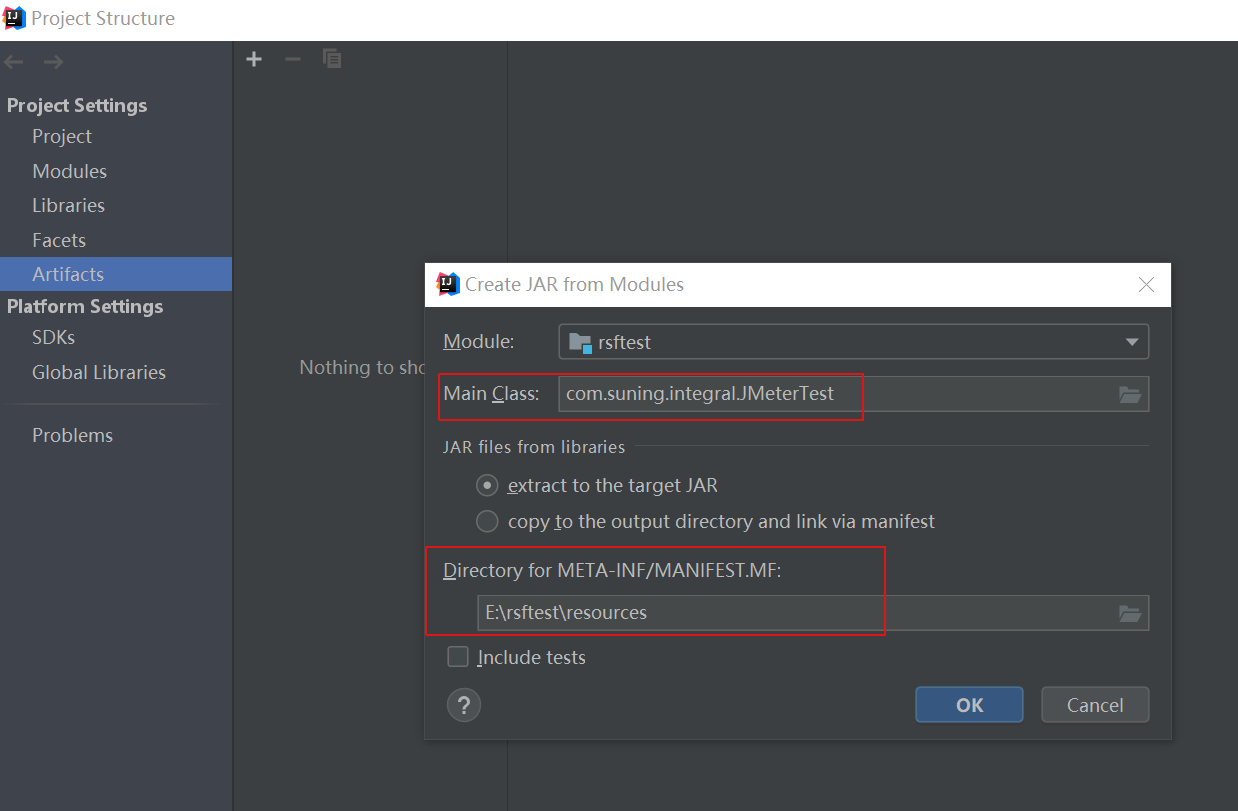This screenshot has height=811, width=1238.
Task: Click the add artifact plus icon
Action: tap(253, 58)
